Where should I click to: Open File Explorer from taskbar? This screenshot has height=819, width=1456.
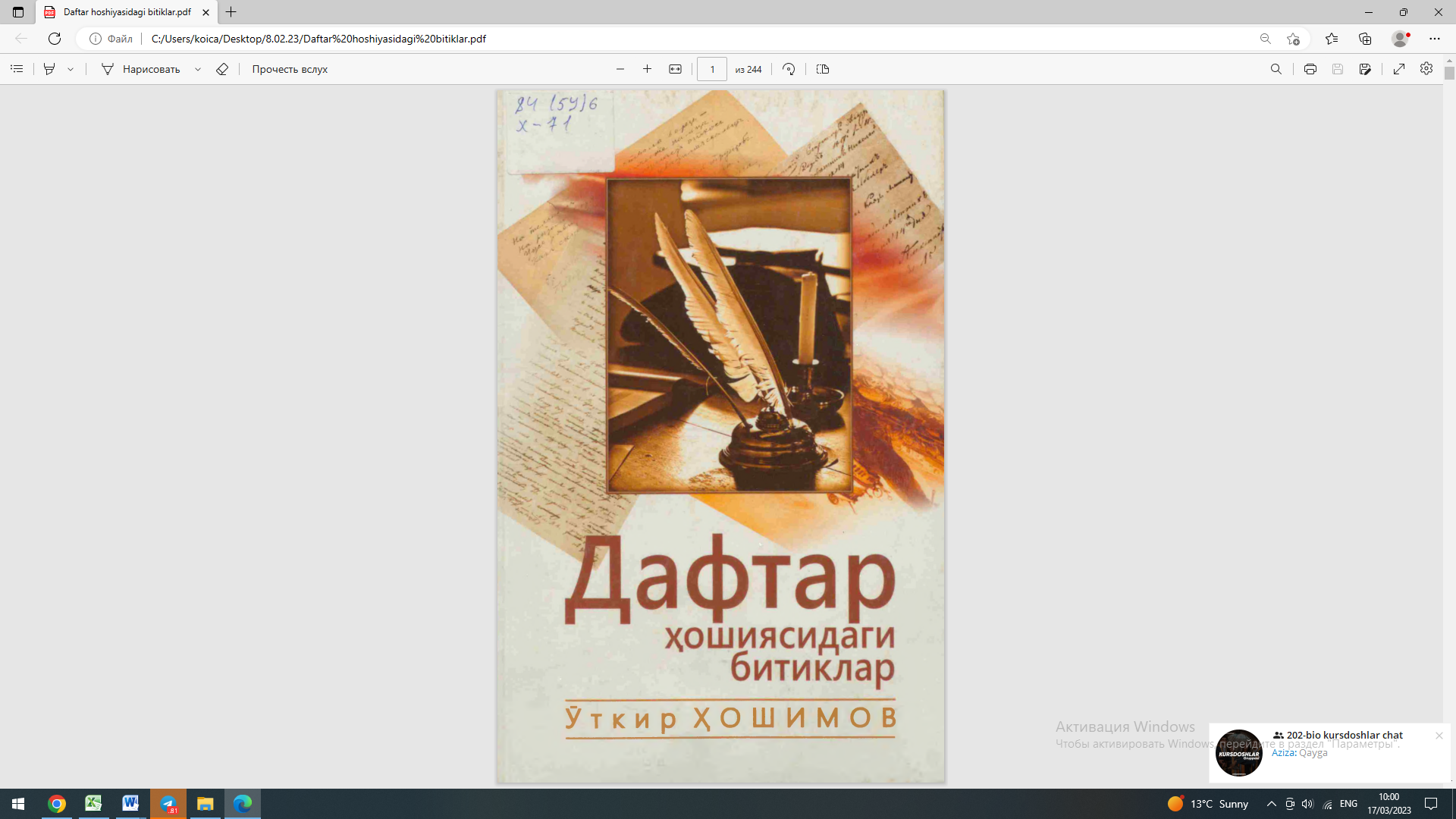[205, 804]
